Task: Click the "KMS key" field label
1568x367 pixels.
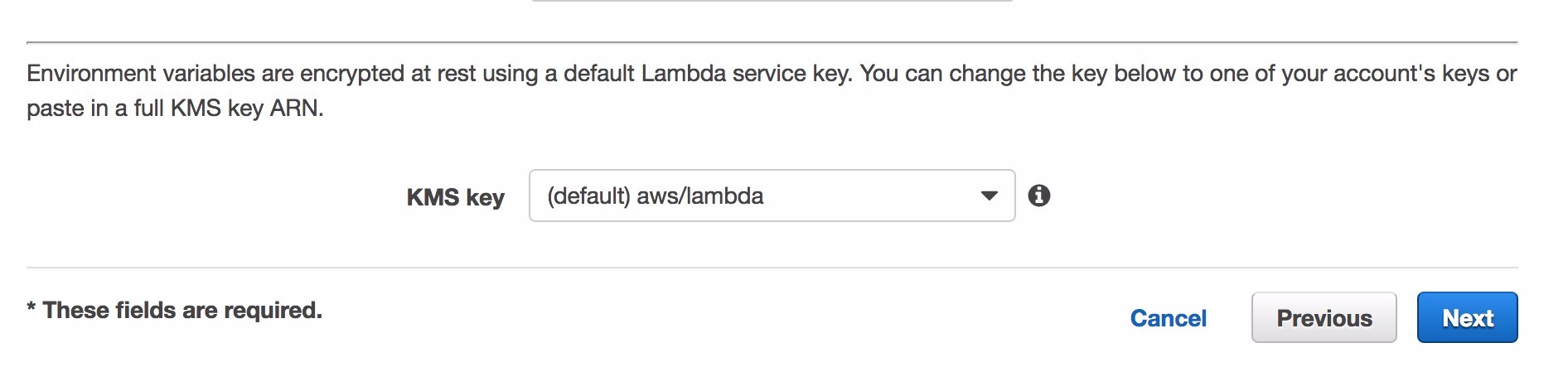Action: (x=455, y=197)
